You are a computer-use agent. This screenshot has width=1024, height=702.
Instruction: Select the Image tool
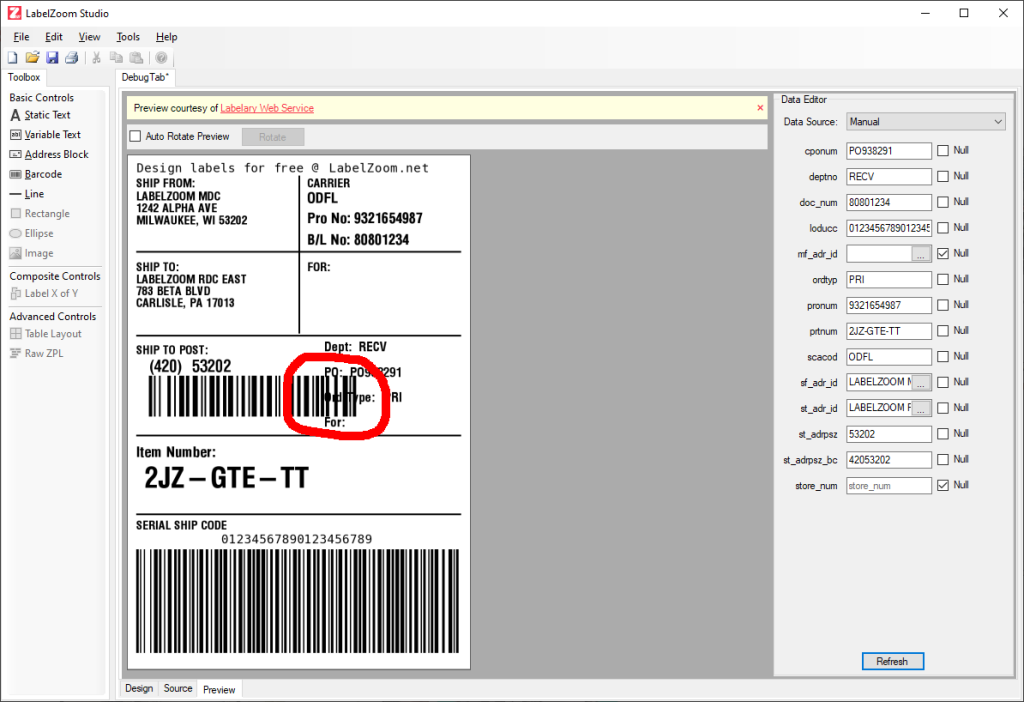click(x=31, y=253)
